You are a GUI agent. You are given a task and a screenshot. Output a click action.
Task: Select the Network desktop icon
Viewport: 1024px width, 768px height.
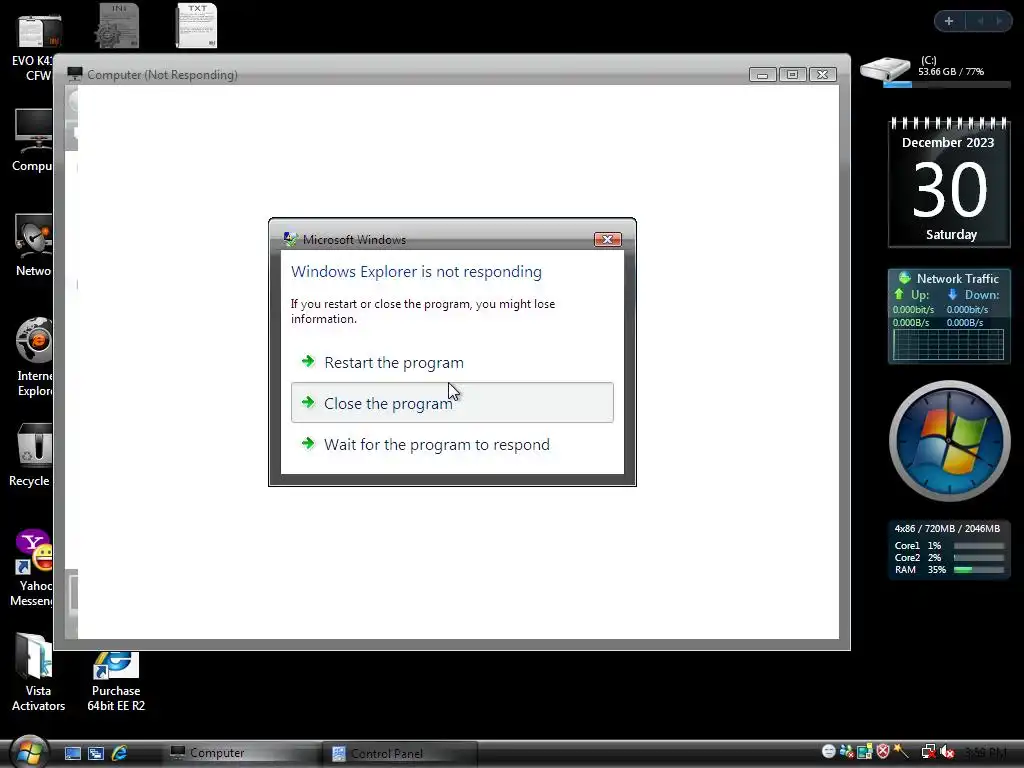31,246
